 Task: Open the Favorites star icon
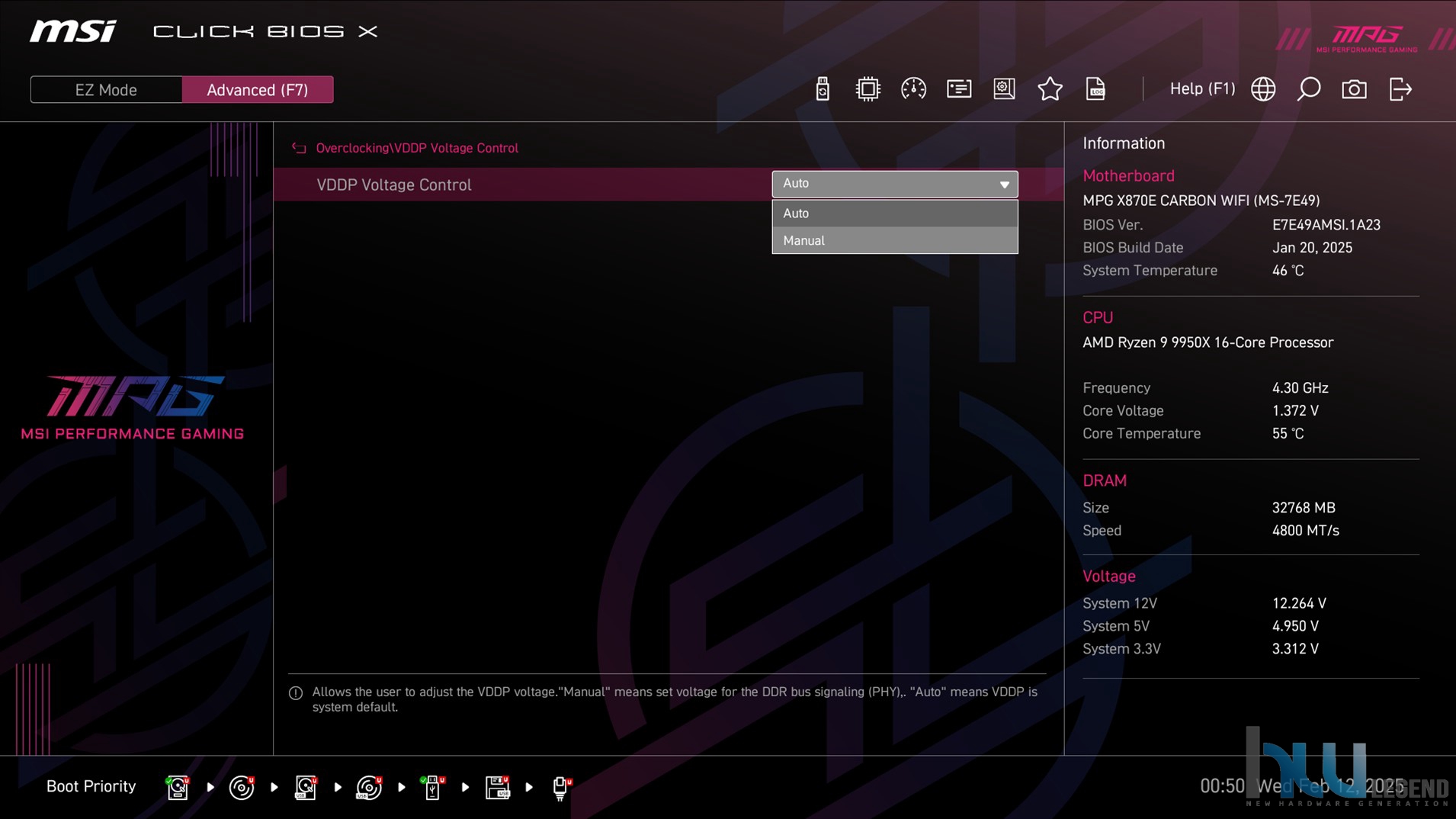pyautogui.click(x=1050, y=89)
